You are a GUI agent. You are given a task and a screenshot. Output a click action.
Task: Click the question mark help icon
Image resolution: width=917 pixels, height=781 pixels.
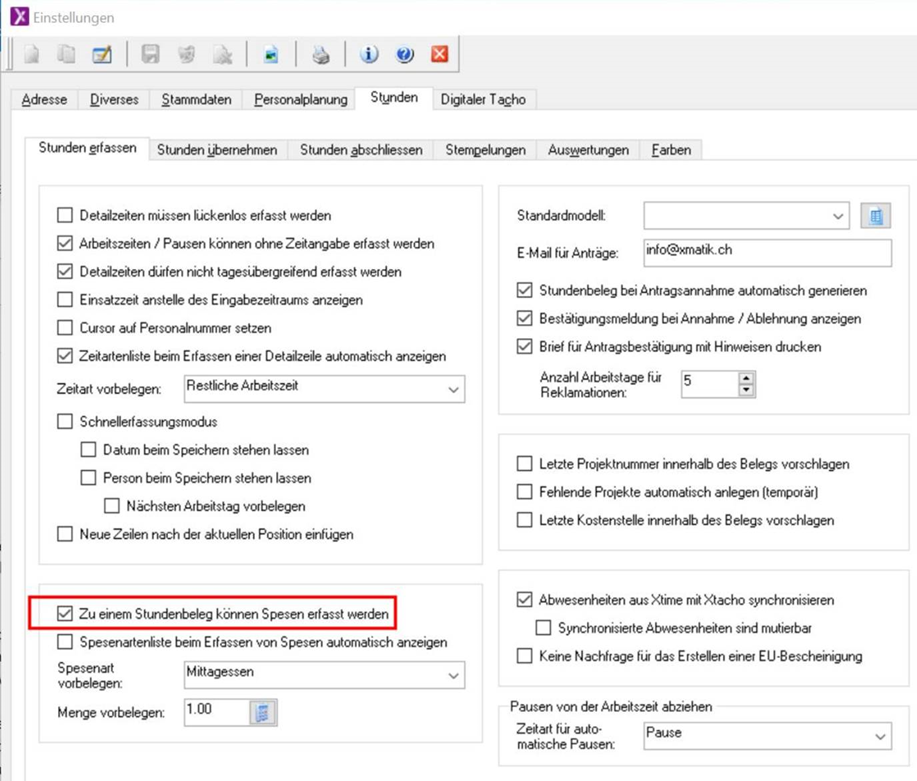coord(404,55)
